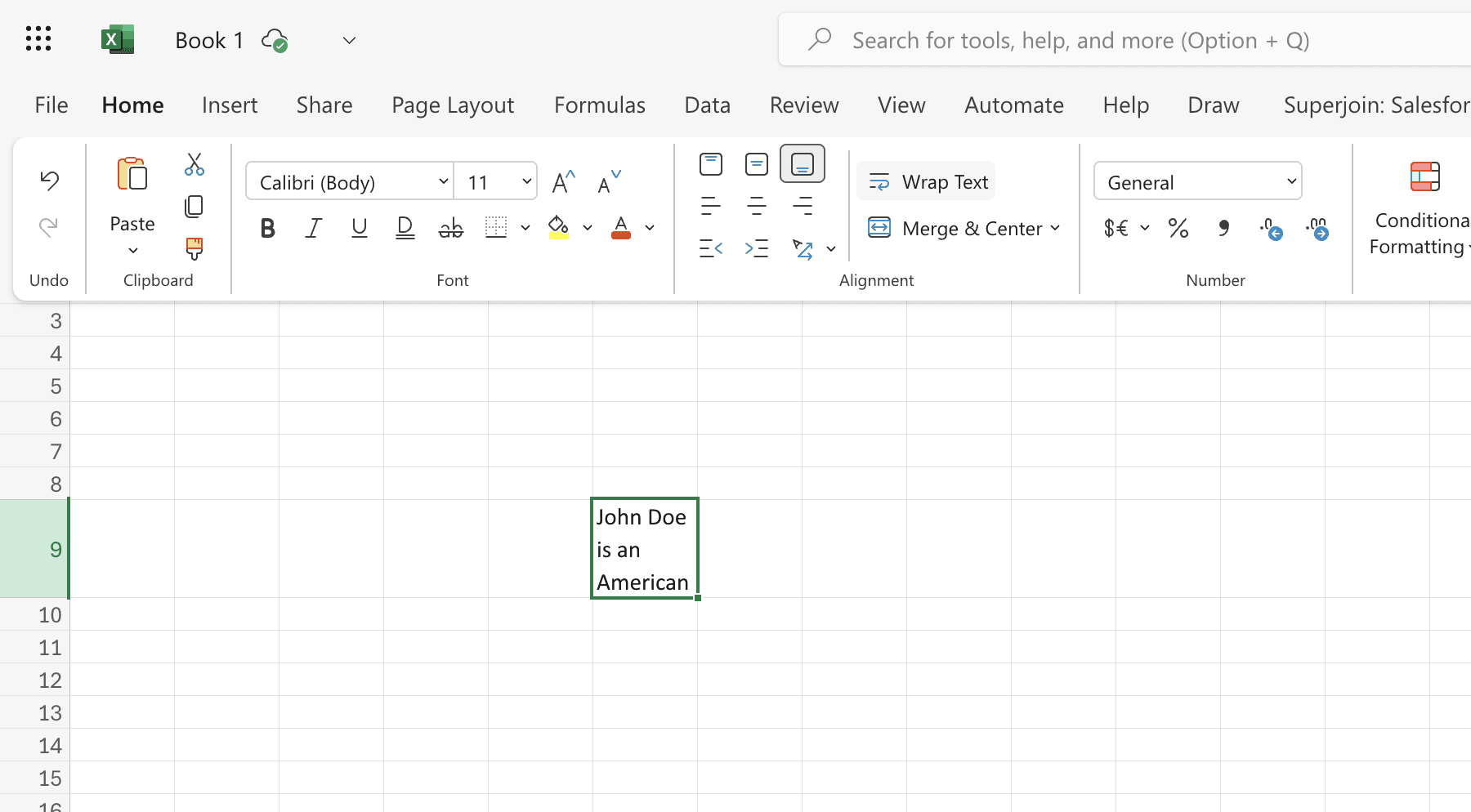
Task: Decrease font size
Action: tap(610, 182)
